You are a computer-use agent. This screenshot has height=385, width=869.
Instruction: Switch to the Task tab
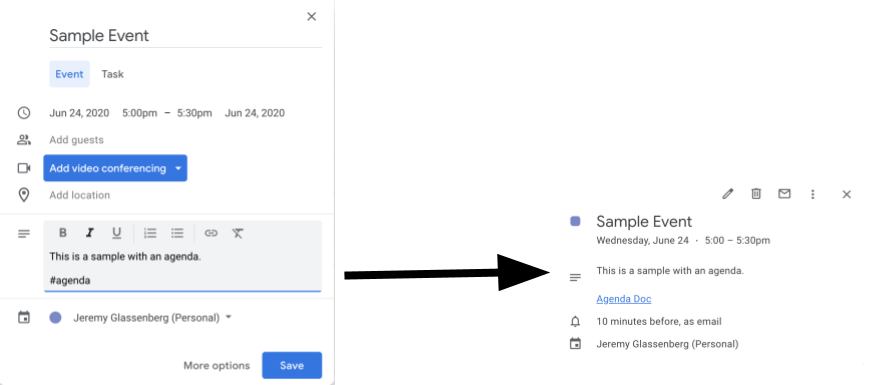[x=113, y=74]
